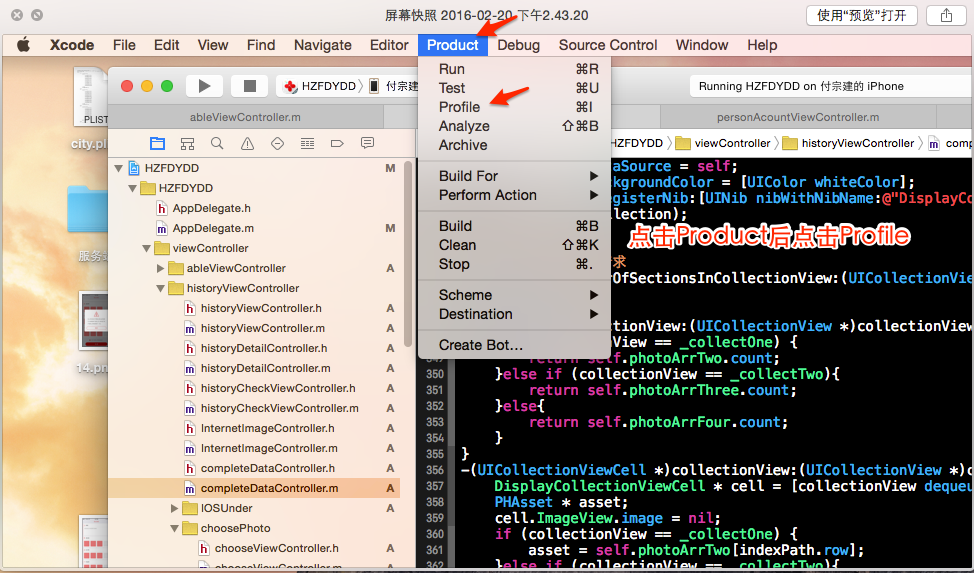Click the viewController folder icon in breadcrumb
The width and height of the screenshot is (974, 573).
683,144
